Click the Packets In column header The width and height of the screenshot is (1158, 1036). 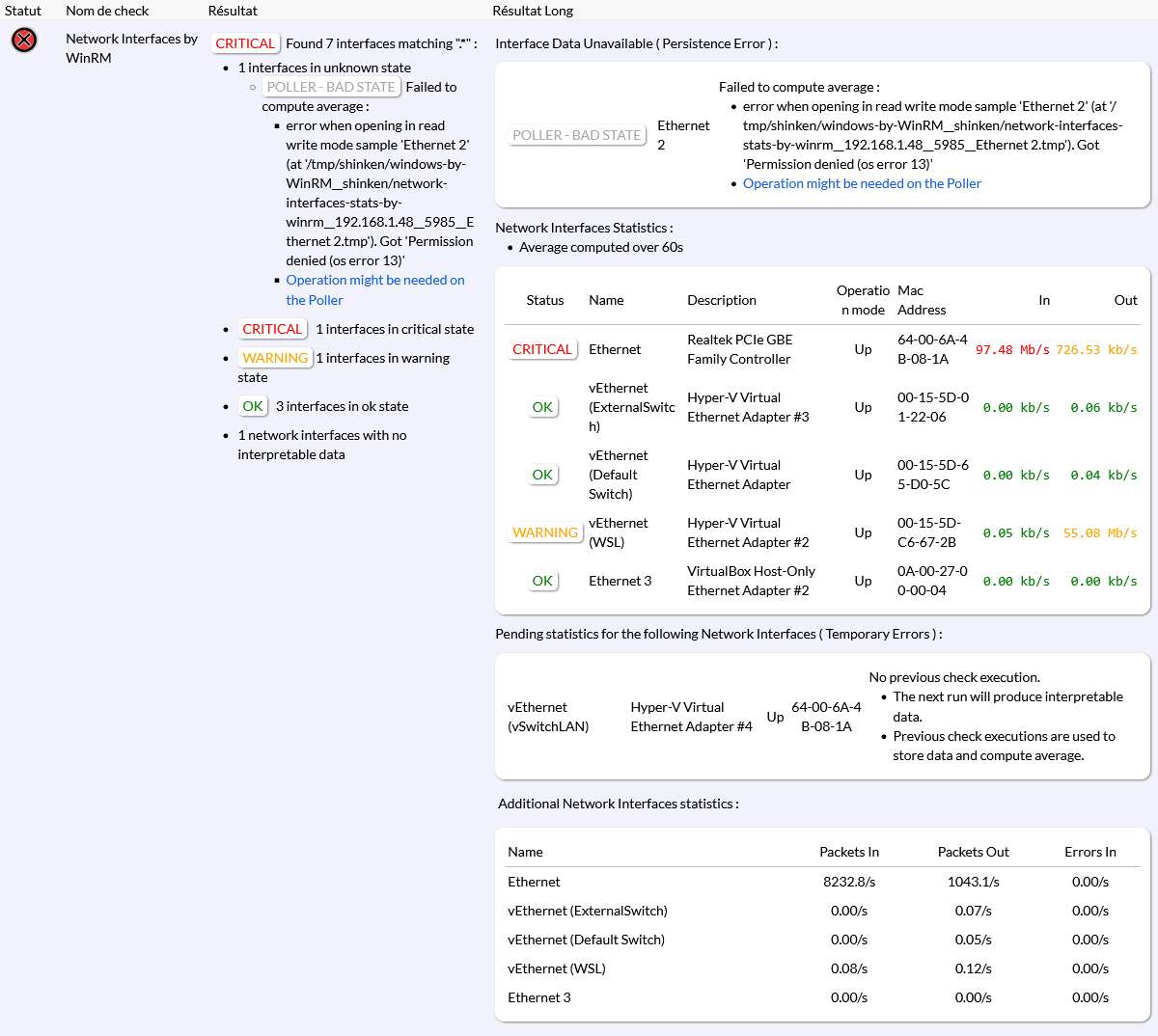[x=848, y=852]
